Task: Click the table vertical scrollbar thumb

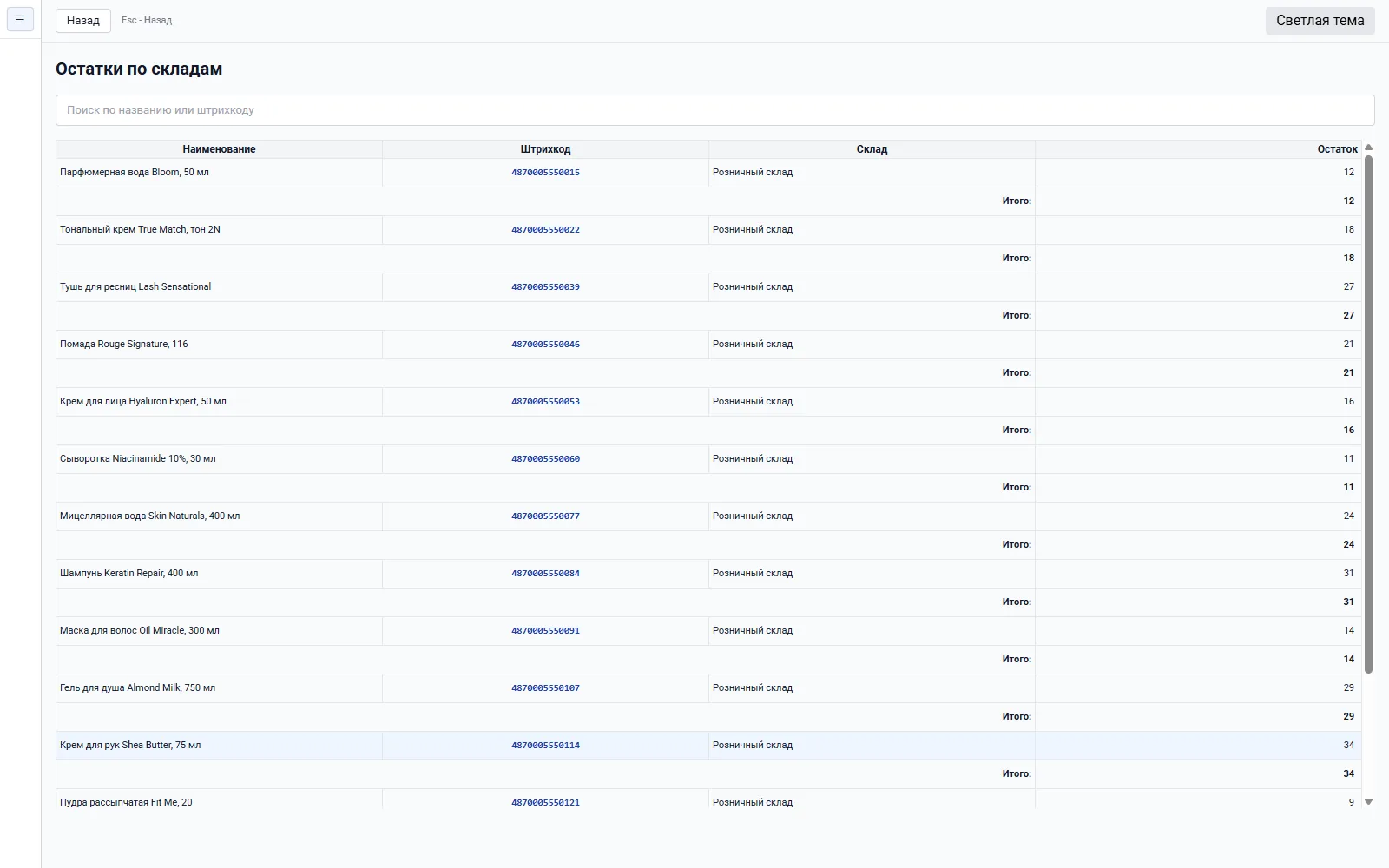Action: 1368,414
